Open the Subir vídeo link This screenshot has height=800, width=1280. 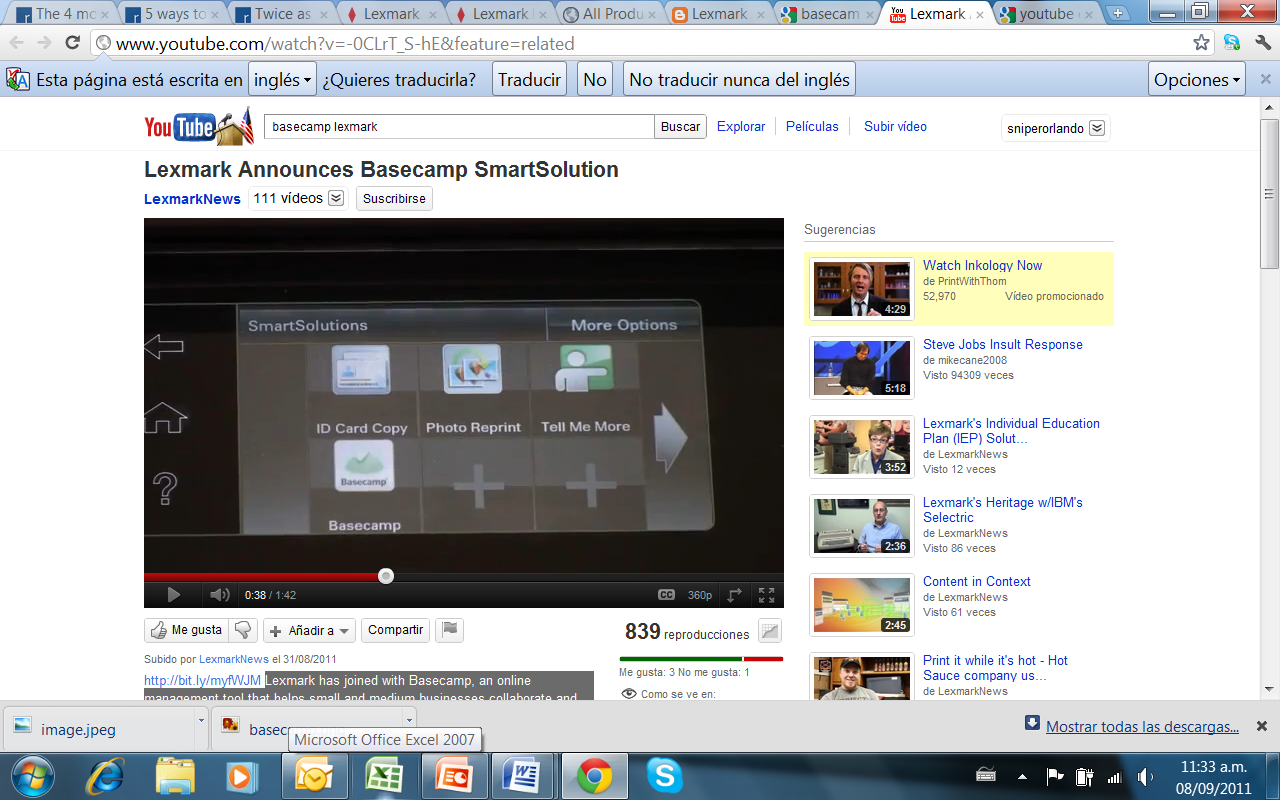[895, 127]
